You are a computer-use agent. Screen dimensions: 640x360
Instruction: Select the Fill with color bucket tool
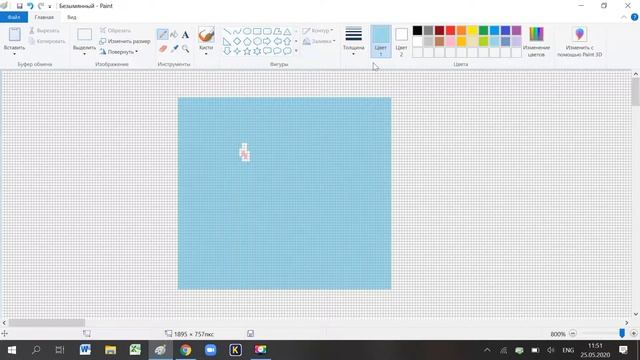pos(174,34)
